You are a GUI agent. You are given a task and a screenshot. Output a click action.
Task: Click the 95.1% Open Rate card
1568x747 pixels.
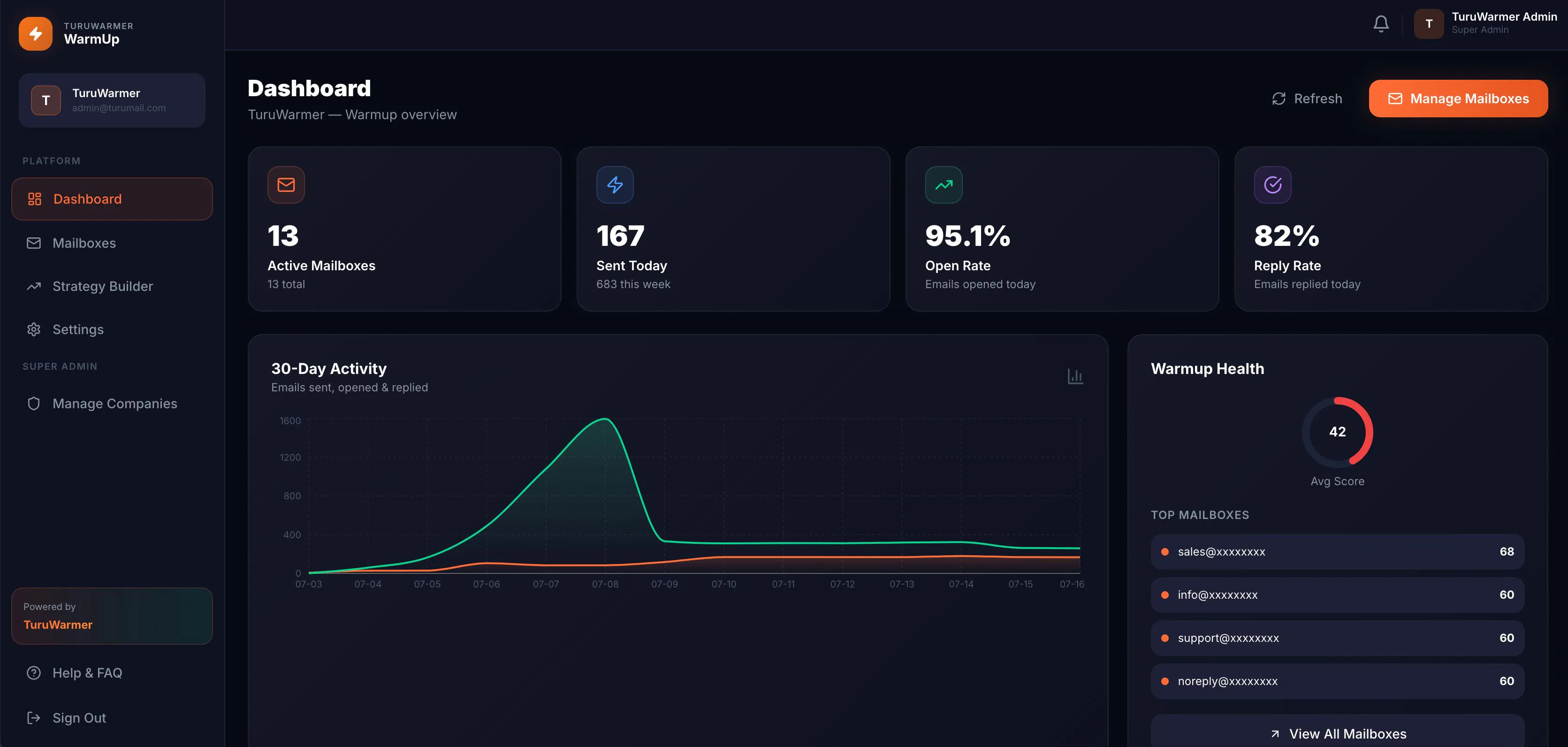(x=1062, y=229)
